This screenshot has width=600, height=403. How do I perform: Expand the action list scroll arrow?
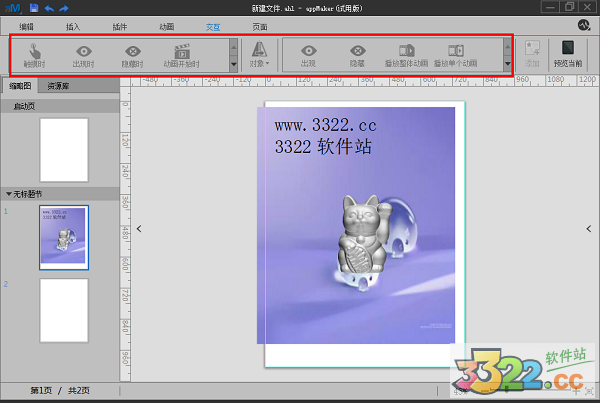click(508, 63)
